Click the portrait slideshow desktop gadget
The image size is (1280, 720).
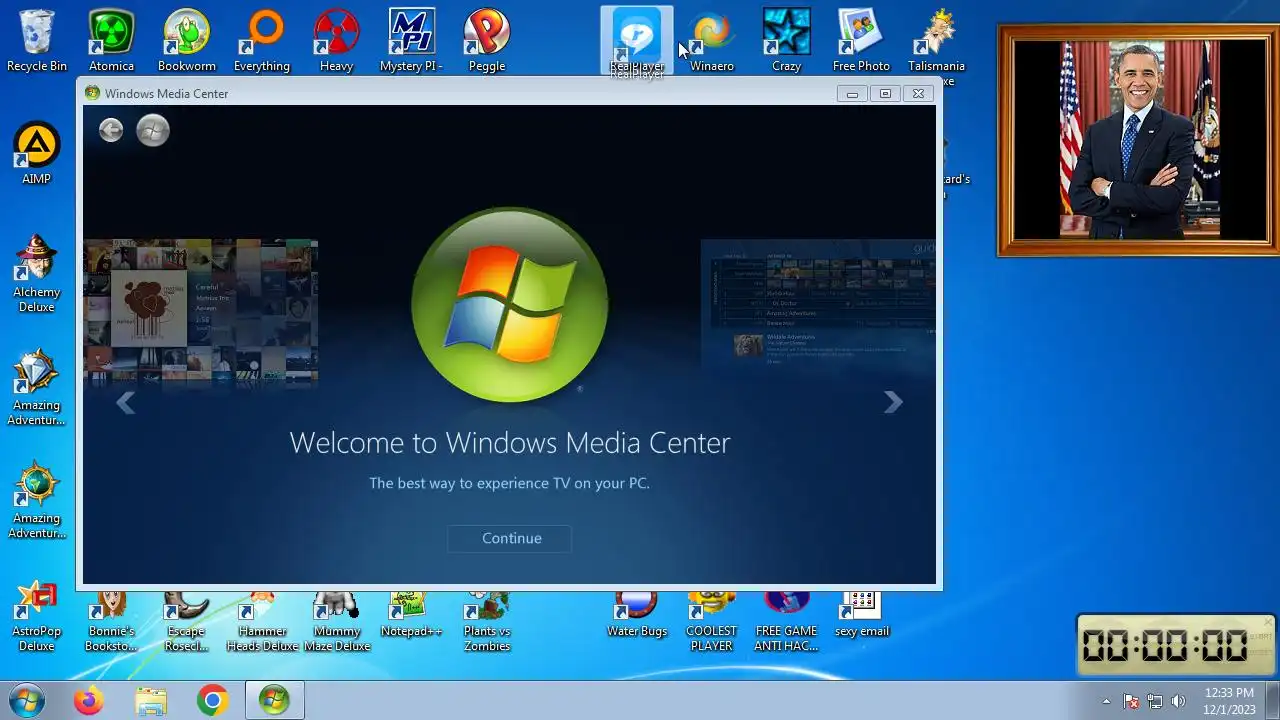pyautogui.click(x=1138, y=140)
